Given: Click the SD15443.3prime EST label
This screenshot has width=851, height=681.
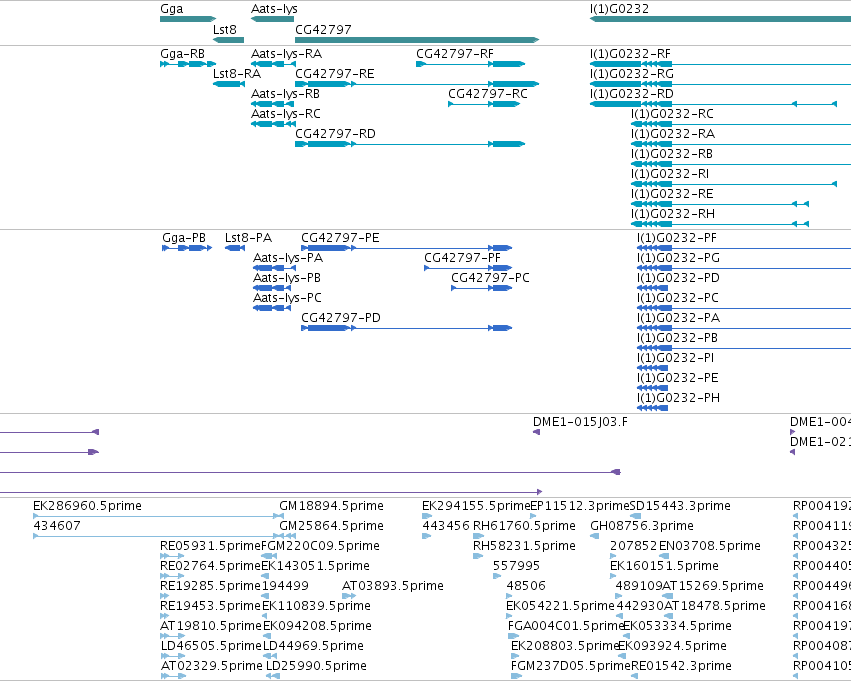Looking at the screenshot, I should [x=680, y=506].
